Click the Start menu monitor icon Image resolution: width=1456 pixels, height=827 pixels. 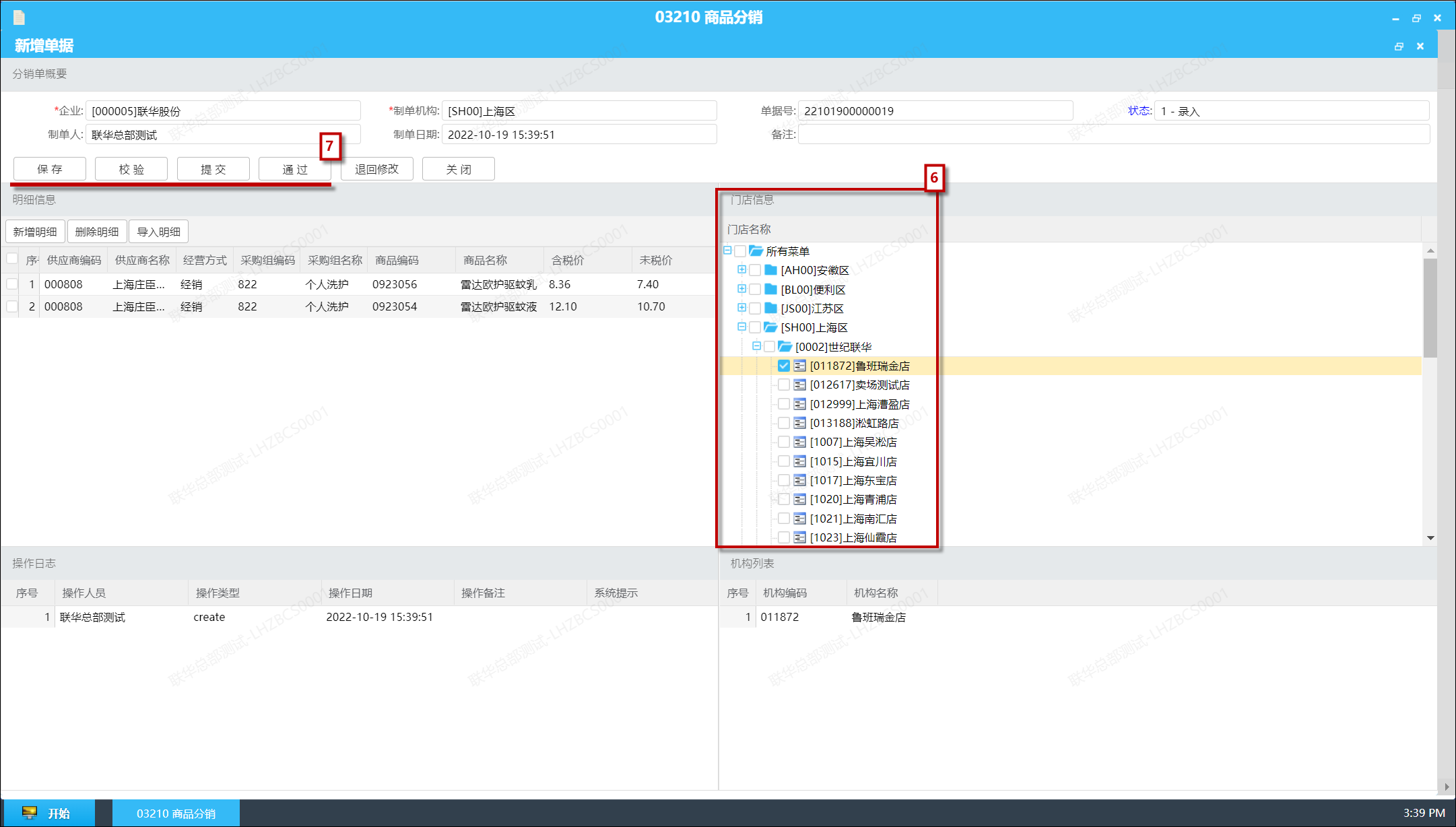[29, 813]
